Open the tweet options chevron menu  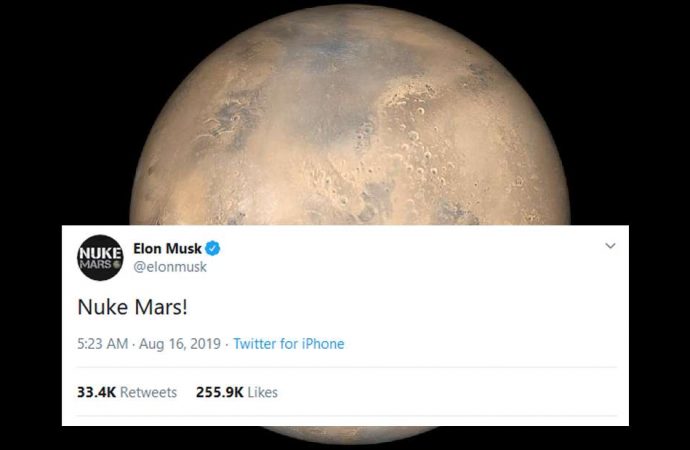611,246
